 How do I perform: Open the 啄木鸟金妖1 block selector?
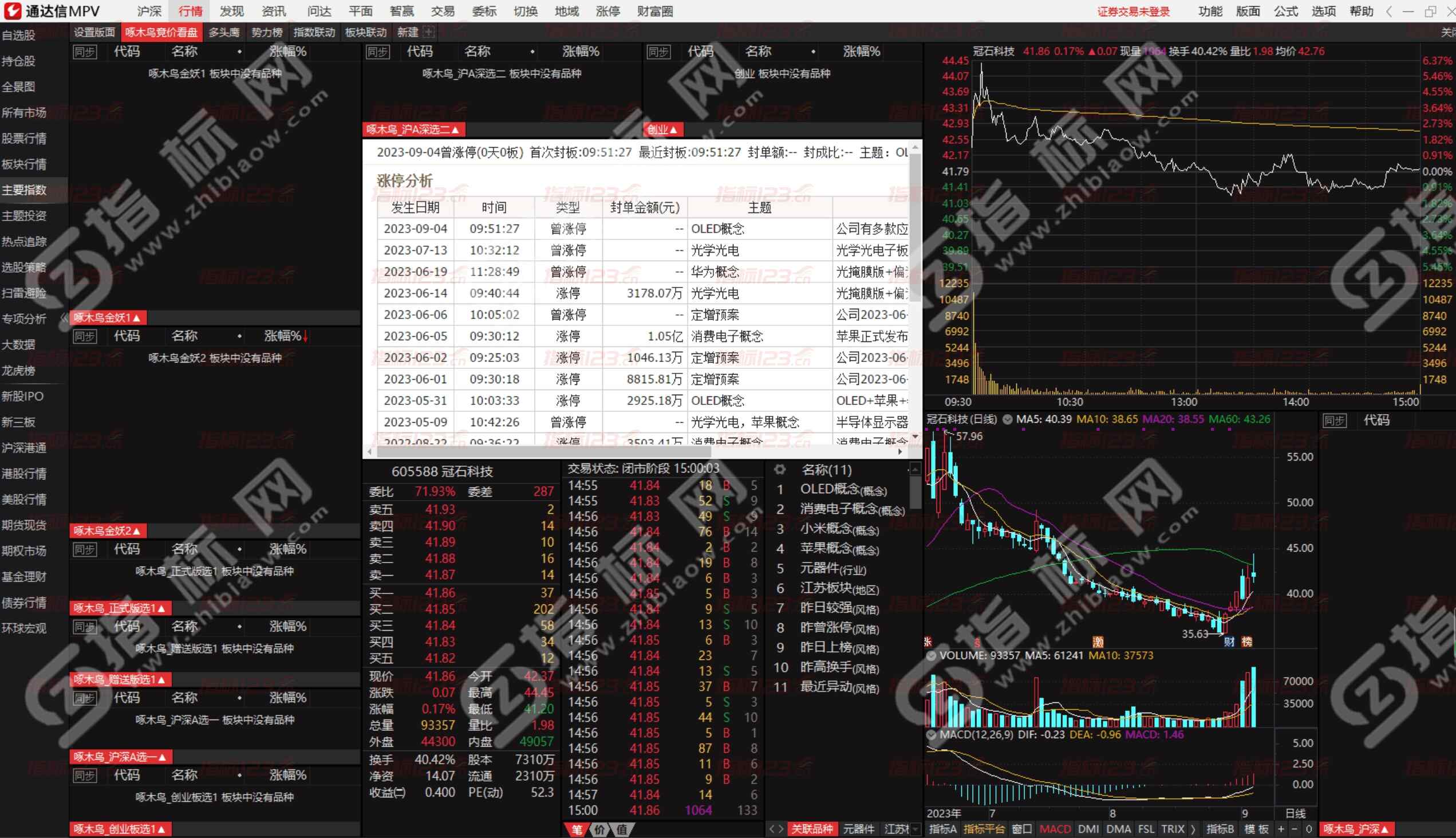107,318
